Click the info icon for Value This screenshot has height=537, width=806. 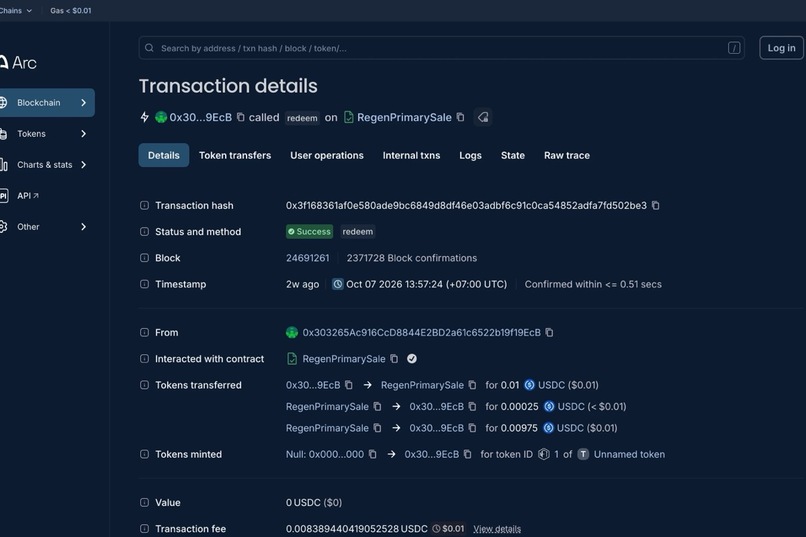click(144, 503)
